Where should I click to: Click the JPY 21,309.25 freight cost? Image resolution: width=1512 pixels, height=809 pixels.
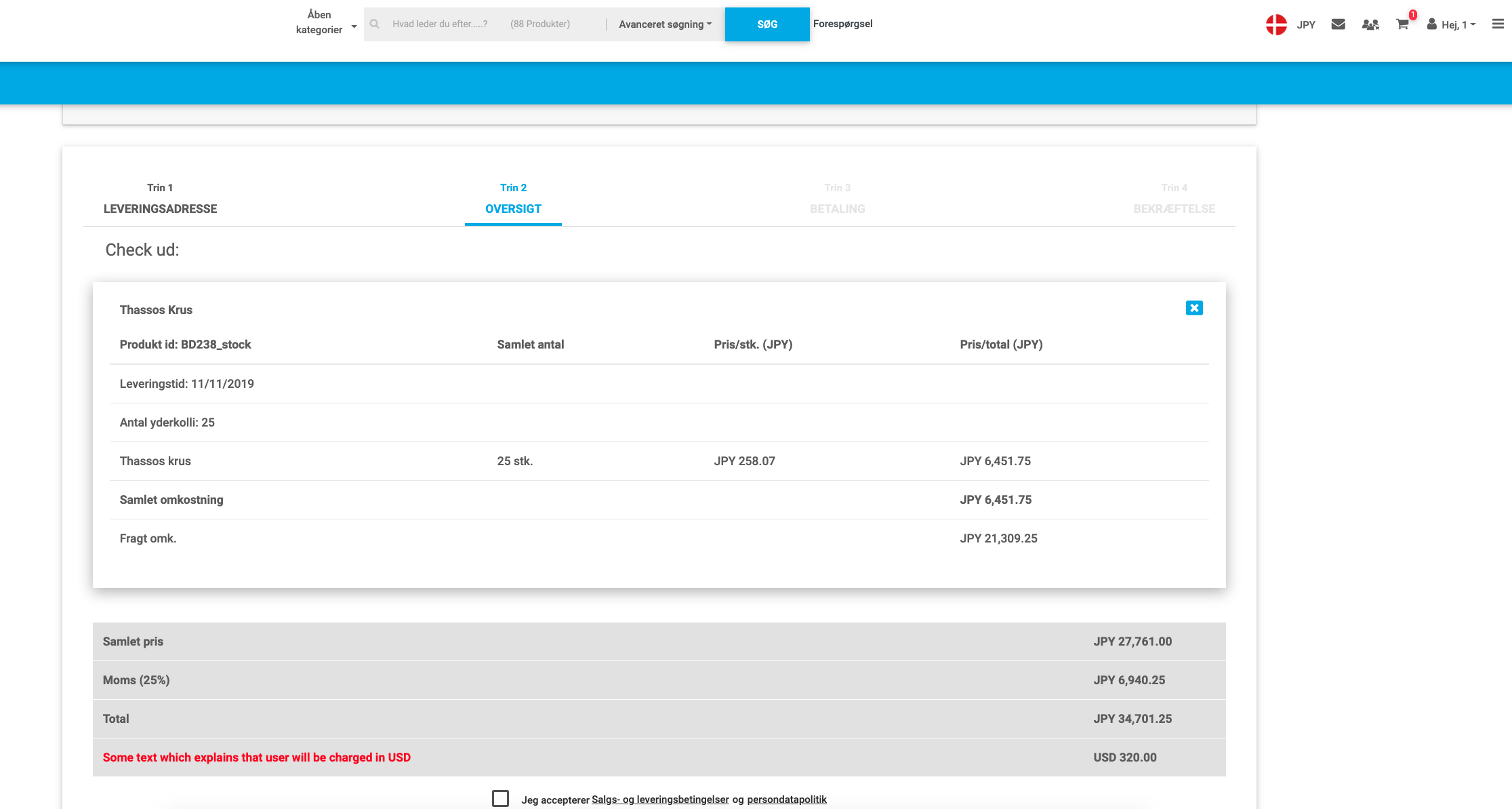pyautogui.click(x=998, y=538)
